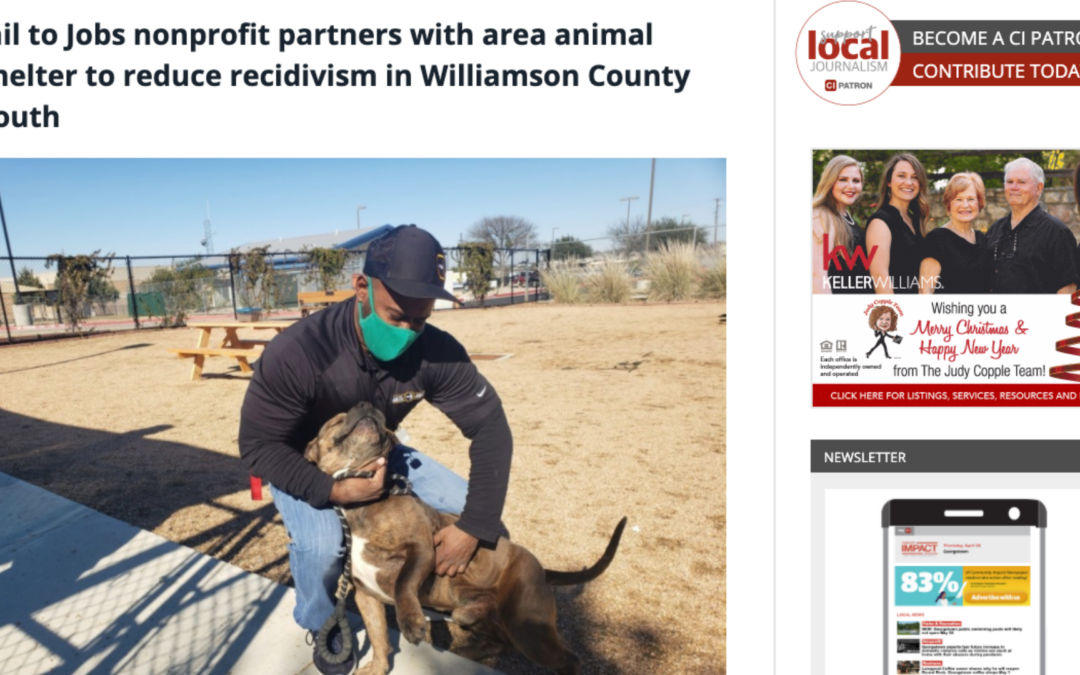This screenshot has width=1080, height=675.
Task: Click the Judy Copple cartoon mascot icon
Action: (883, 329)
